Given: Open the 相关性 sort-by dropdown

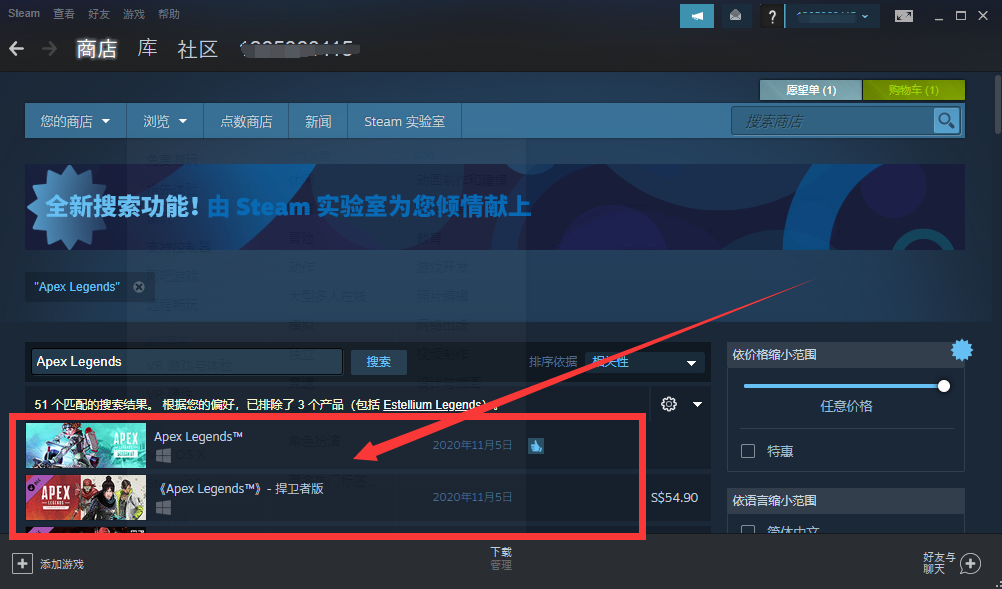Looking at the screenshot, I should (x=644, y=362).
